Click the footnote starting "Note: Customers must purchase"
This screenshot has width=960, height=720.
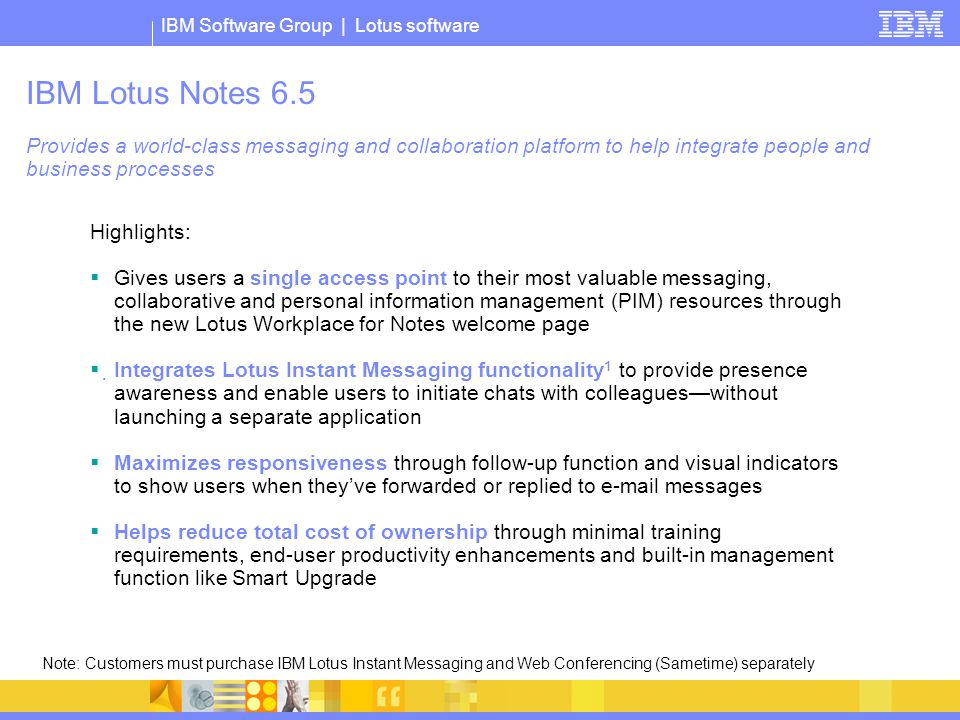click(429, 664)
